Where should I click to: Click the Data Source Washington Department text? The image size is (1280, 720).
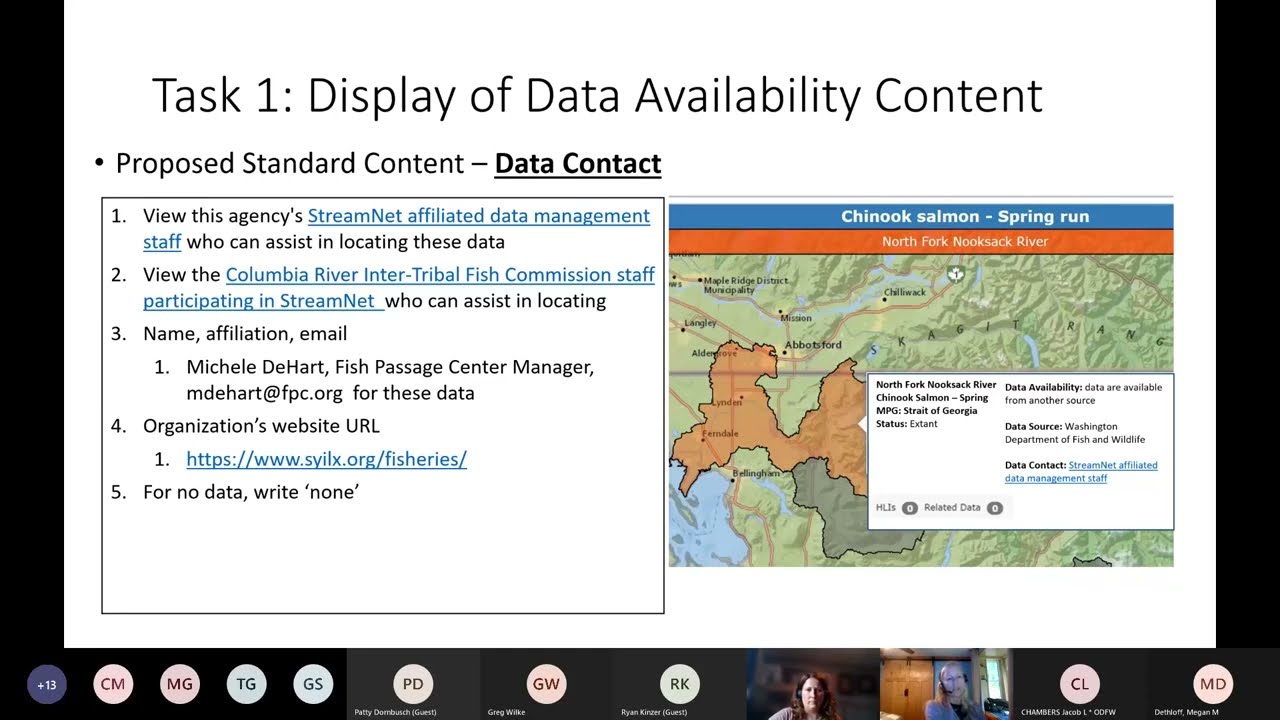1075,433
